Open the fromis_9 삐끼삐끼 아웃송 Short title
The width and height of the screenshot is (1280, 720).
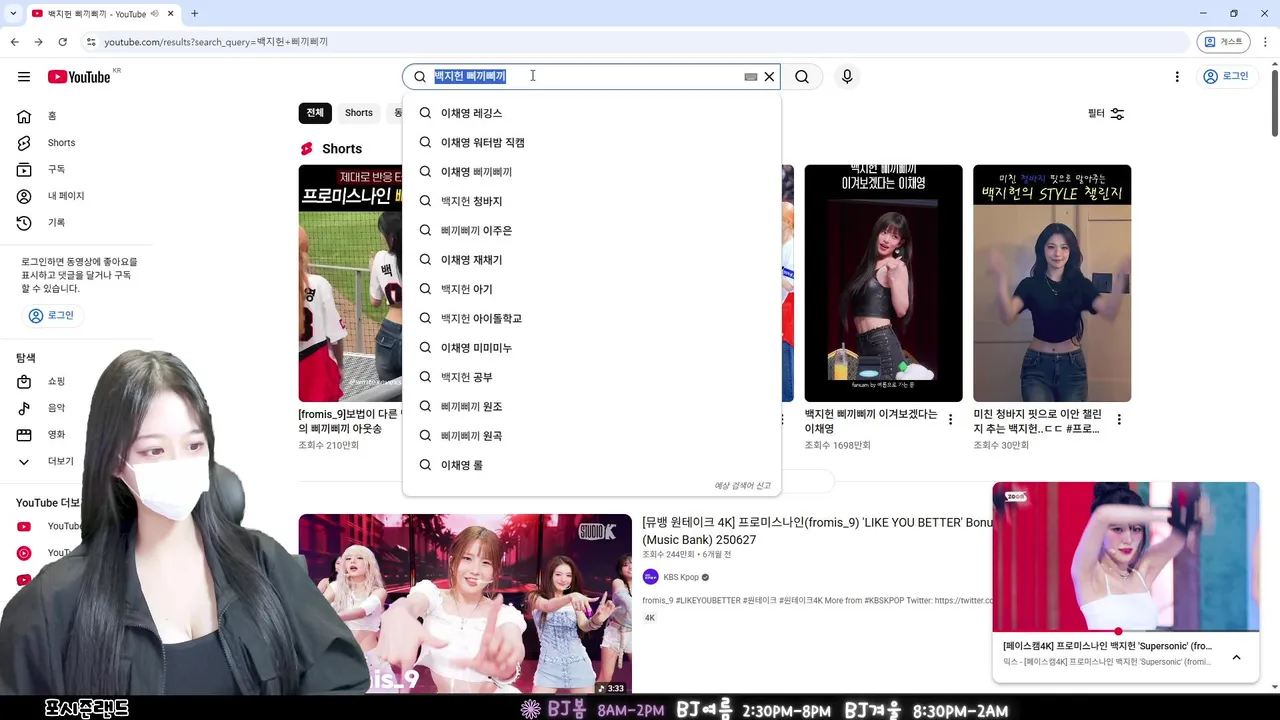[349, 421]
